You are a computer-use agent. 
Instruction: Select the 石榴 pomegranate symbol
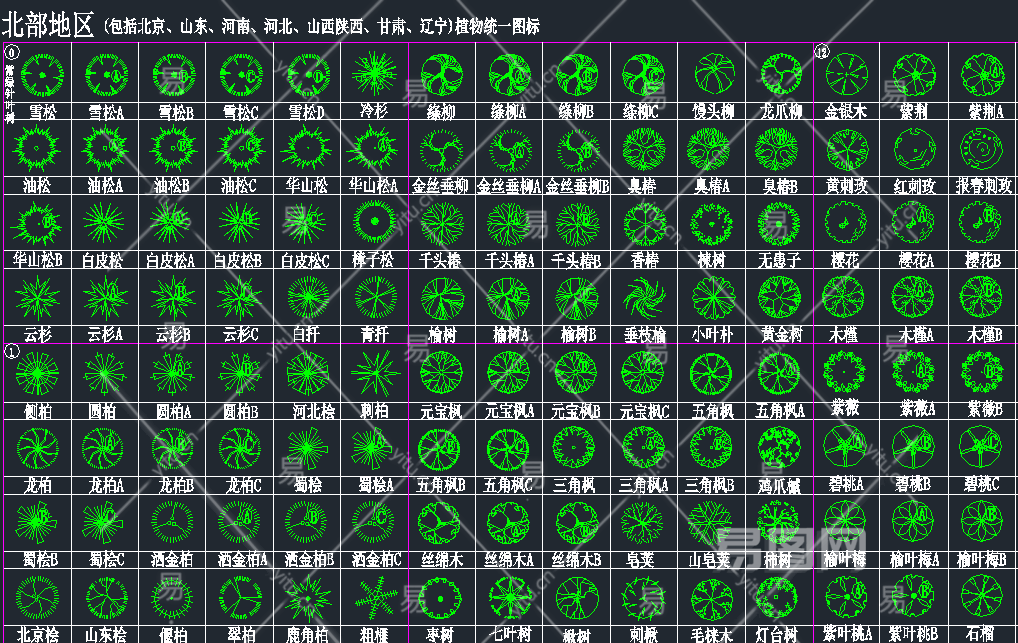point(982,596)
